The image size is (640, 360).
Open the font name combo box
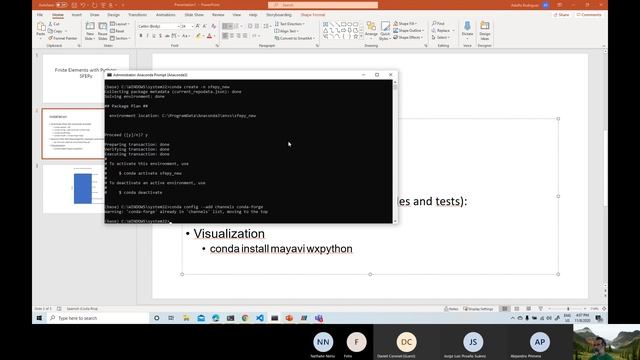[x=158, y=26]
